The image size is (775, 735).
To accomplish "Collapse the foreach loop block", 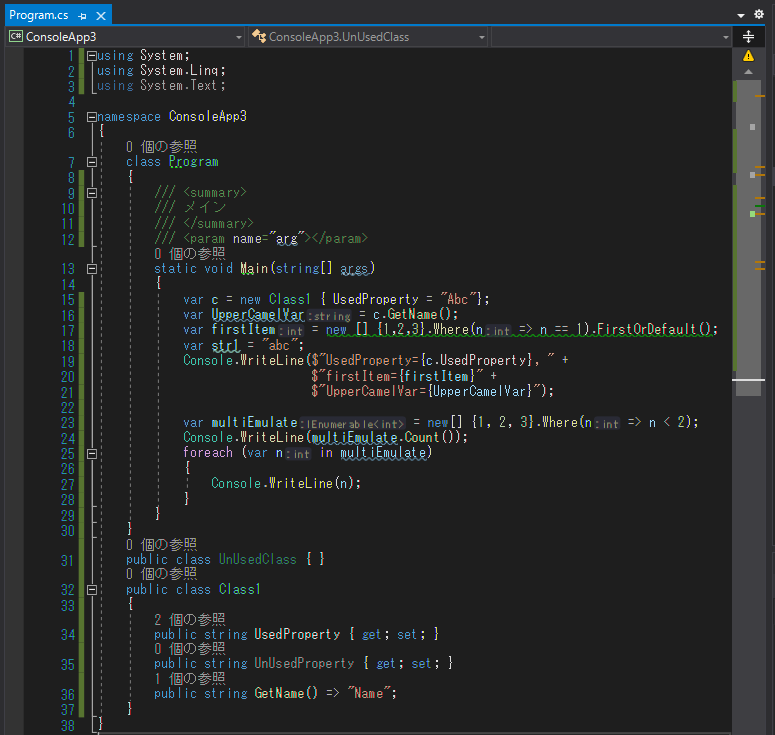I will pos(91,454).
